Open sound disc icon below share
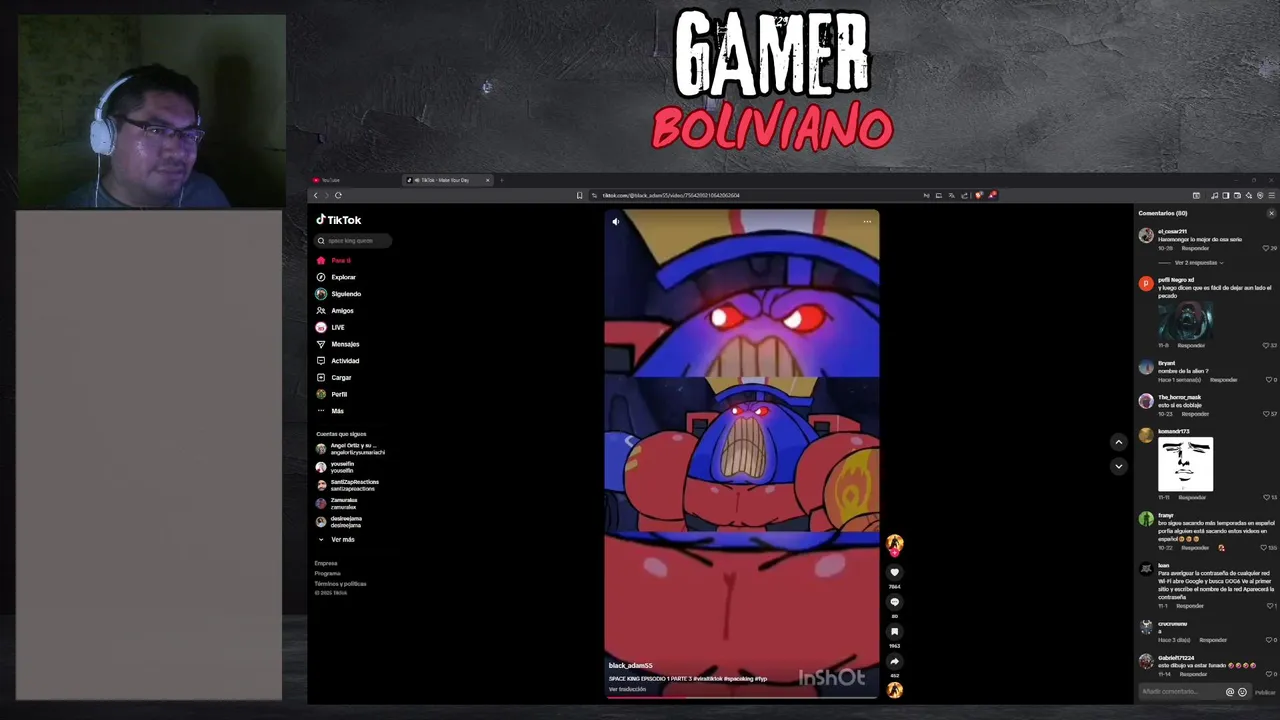This screenshot has width=1280, height=720. click(x=895, y=689)
